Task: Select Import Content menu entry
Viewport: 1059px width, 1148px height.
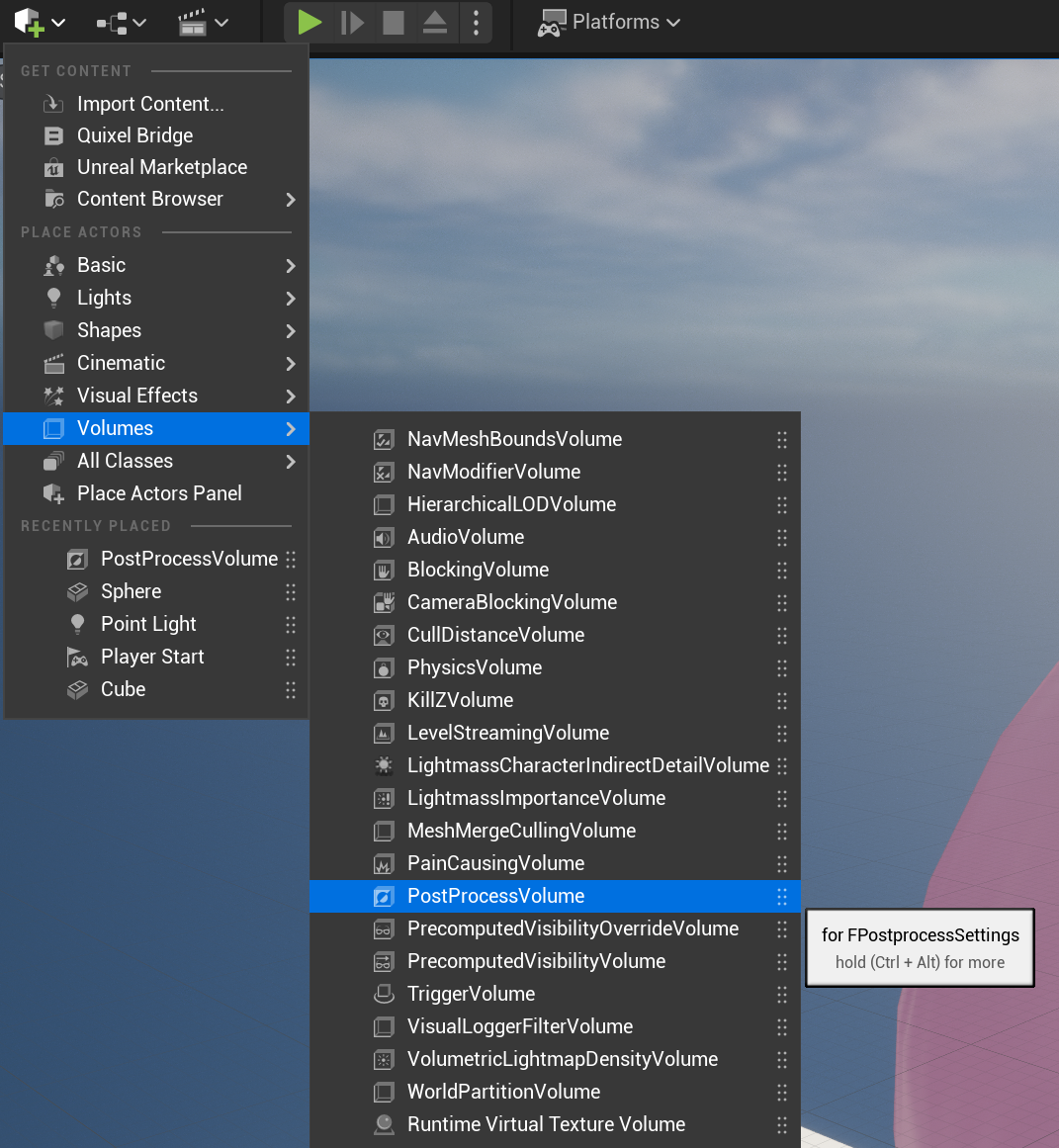Action: [150, 104]
